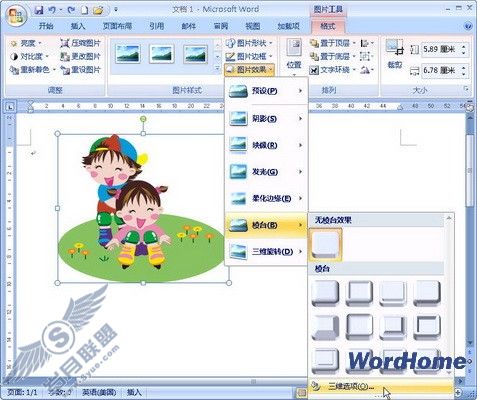
Task: Open the 柔化边缘(E) soft edges submenu
Action: [266, 199]
